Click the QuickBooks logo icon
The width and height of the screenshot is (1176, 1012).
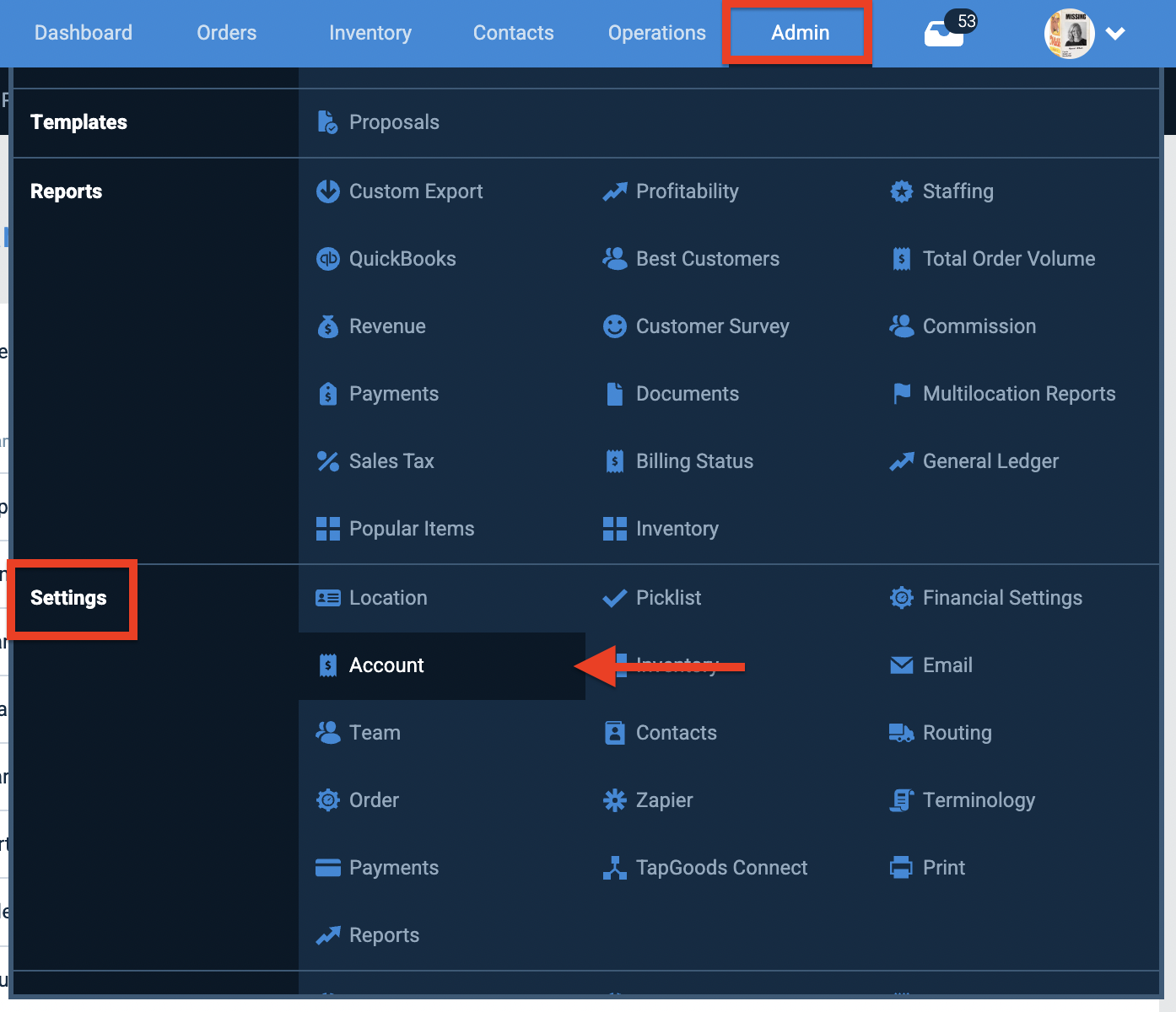coord(327,259)
